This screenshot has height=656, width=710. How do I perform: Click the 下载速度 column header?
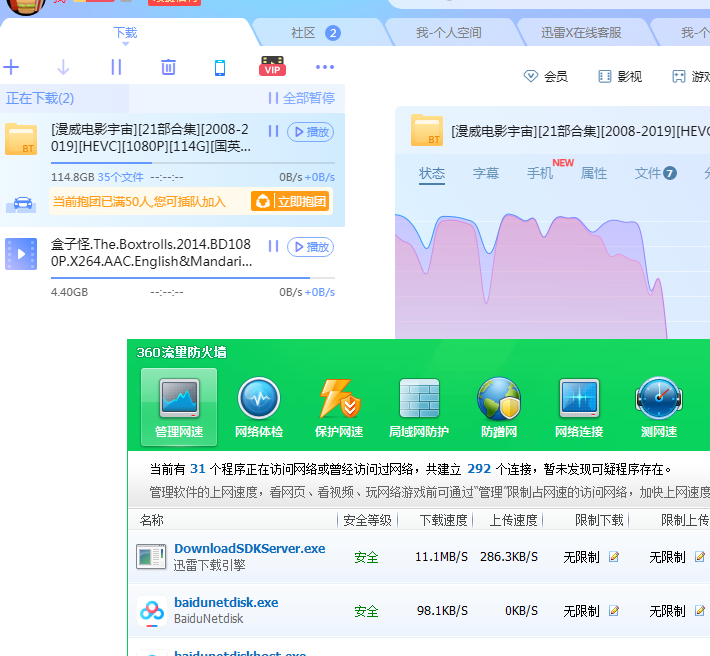pyautogui.click(x=443, y=520)
